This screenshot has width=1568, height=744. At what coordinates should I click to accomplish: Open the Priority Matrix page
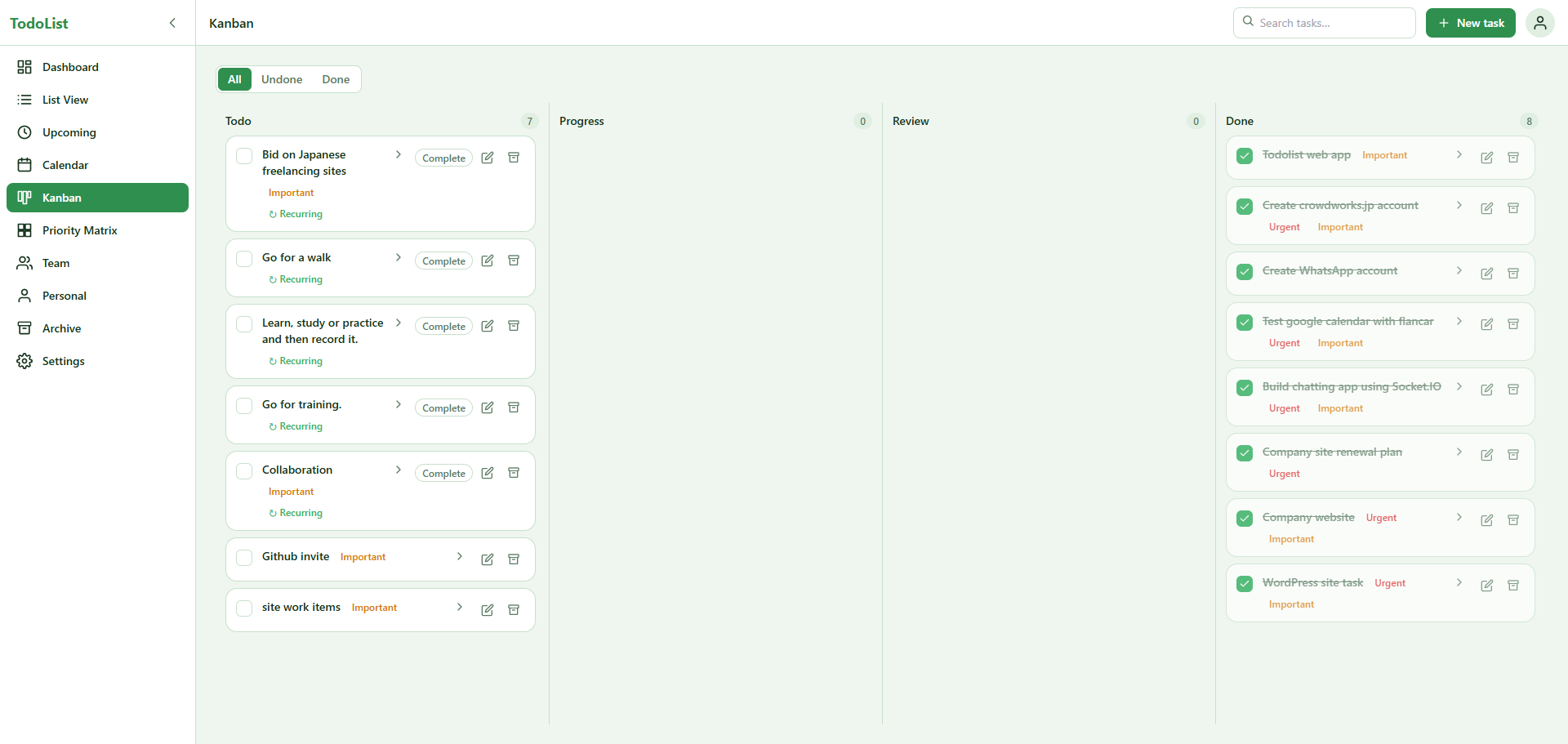coord(97,230)
